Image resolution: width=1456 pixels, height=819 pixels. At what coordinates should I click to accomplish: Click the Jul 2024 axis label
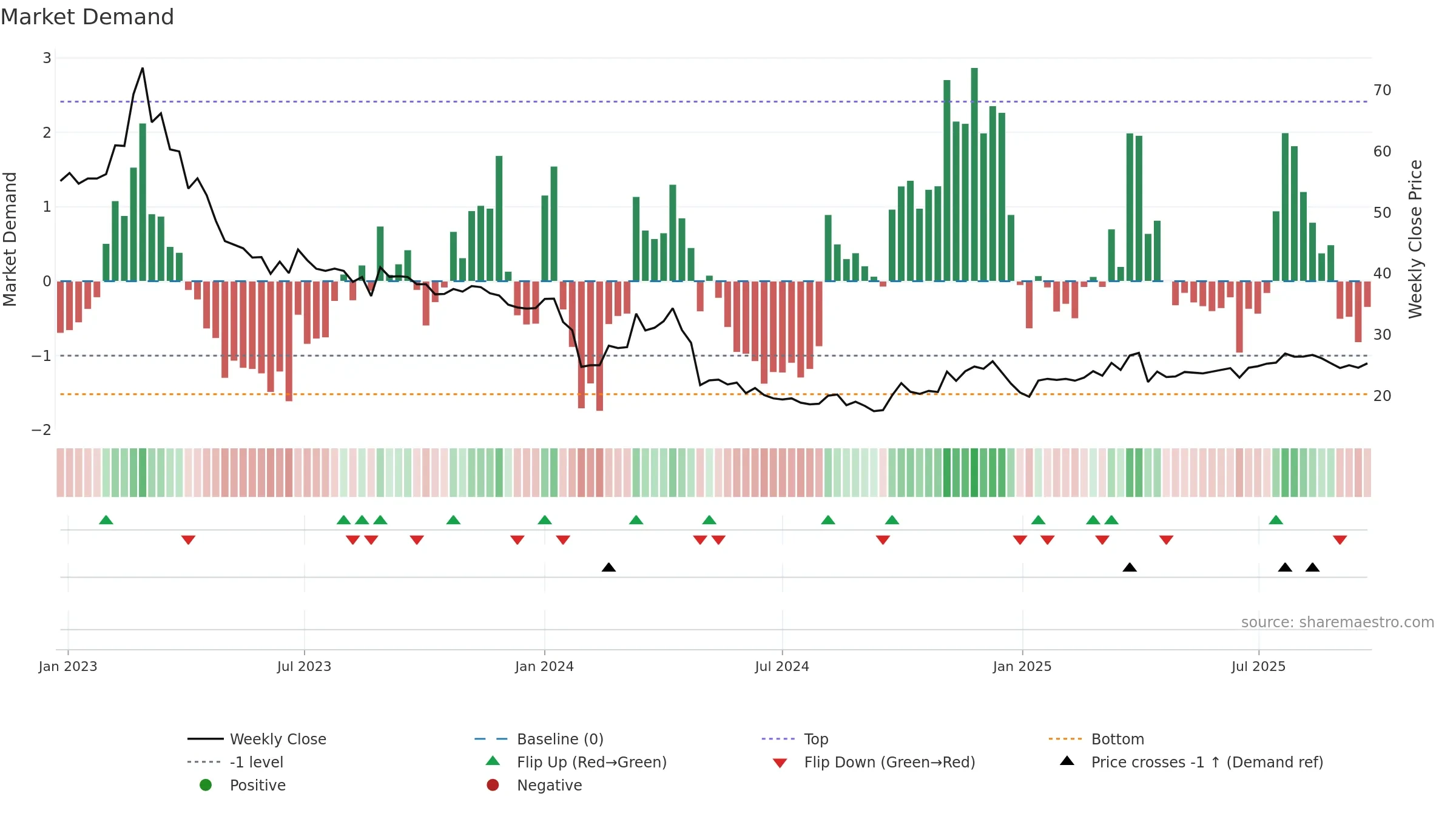pos(782,666)
